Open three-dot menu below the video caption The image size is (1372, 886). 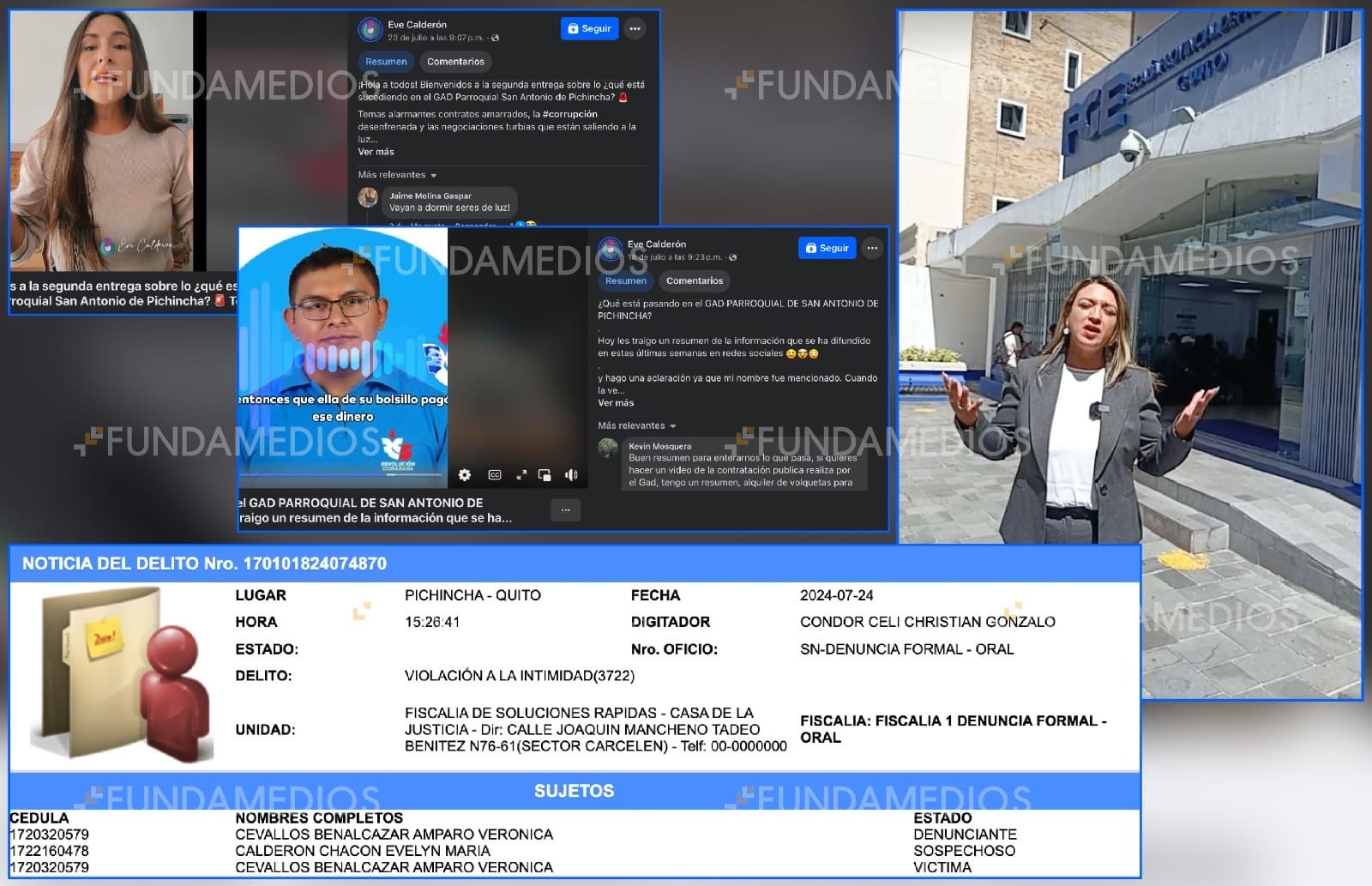[x=565, y=510]
